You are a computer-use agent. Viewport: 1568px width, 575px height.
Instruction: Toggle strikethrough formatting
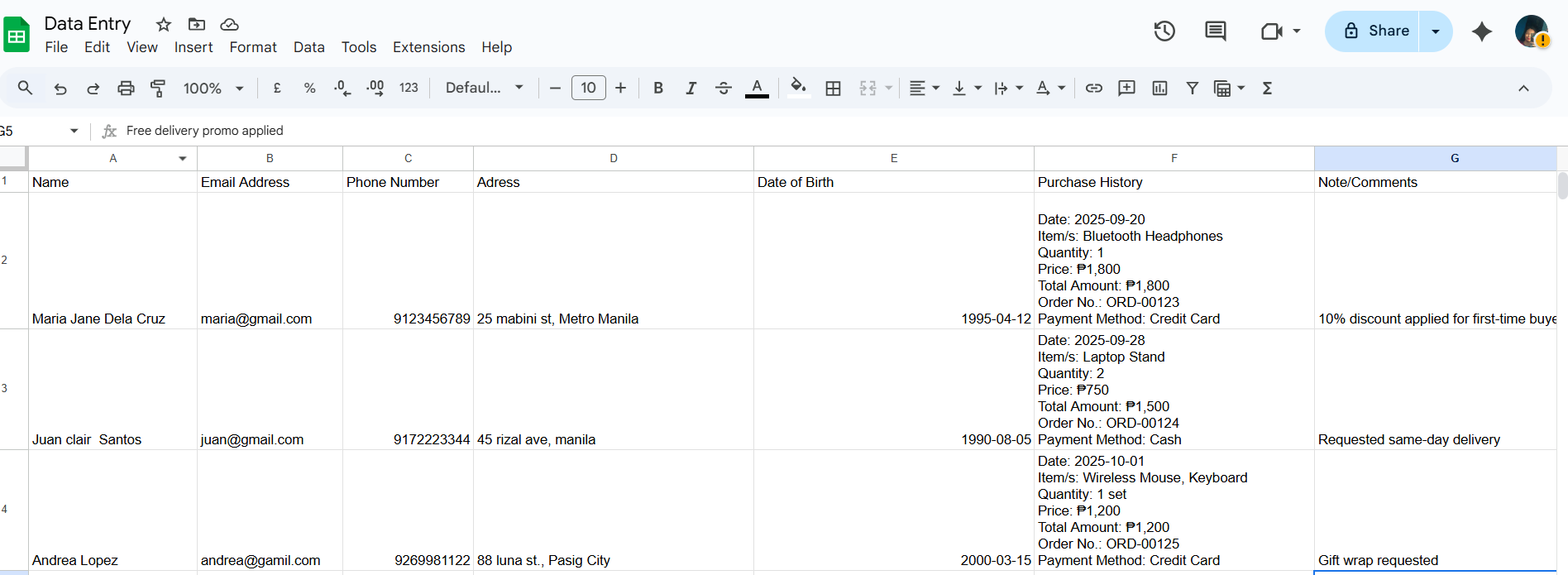723,88
